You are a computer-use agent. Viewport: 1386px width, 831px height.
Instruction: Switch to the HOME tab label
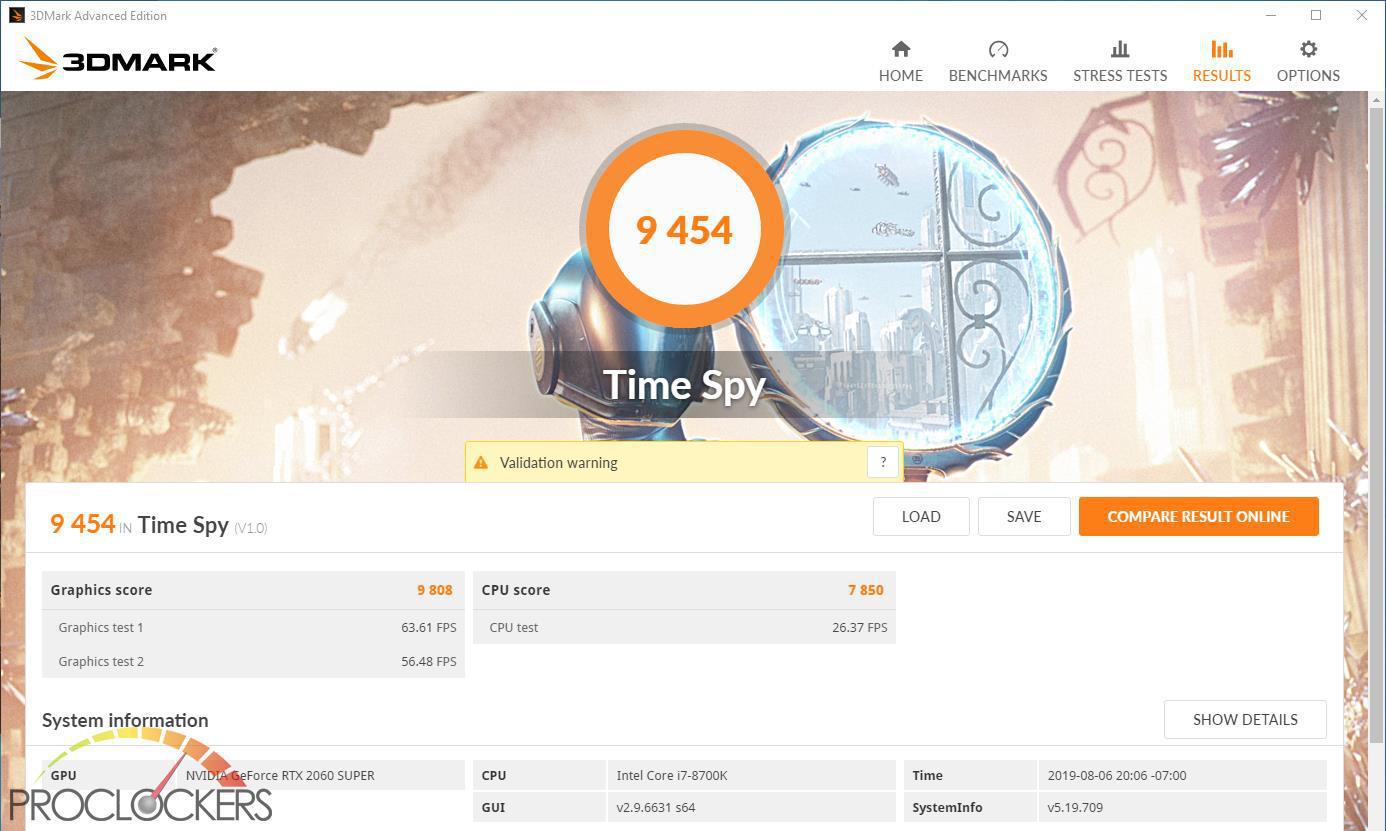901,75
